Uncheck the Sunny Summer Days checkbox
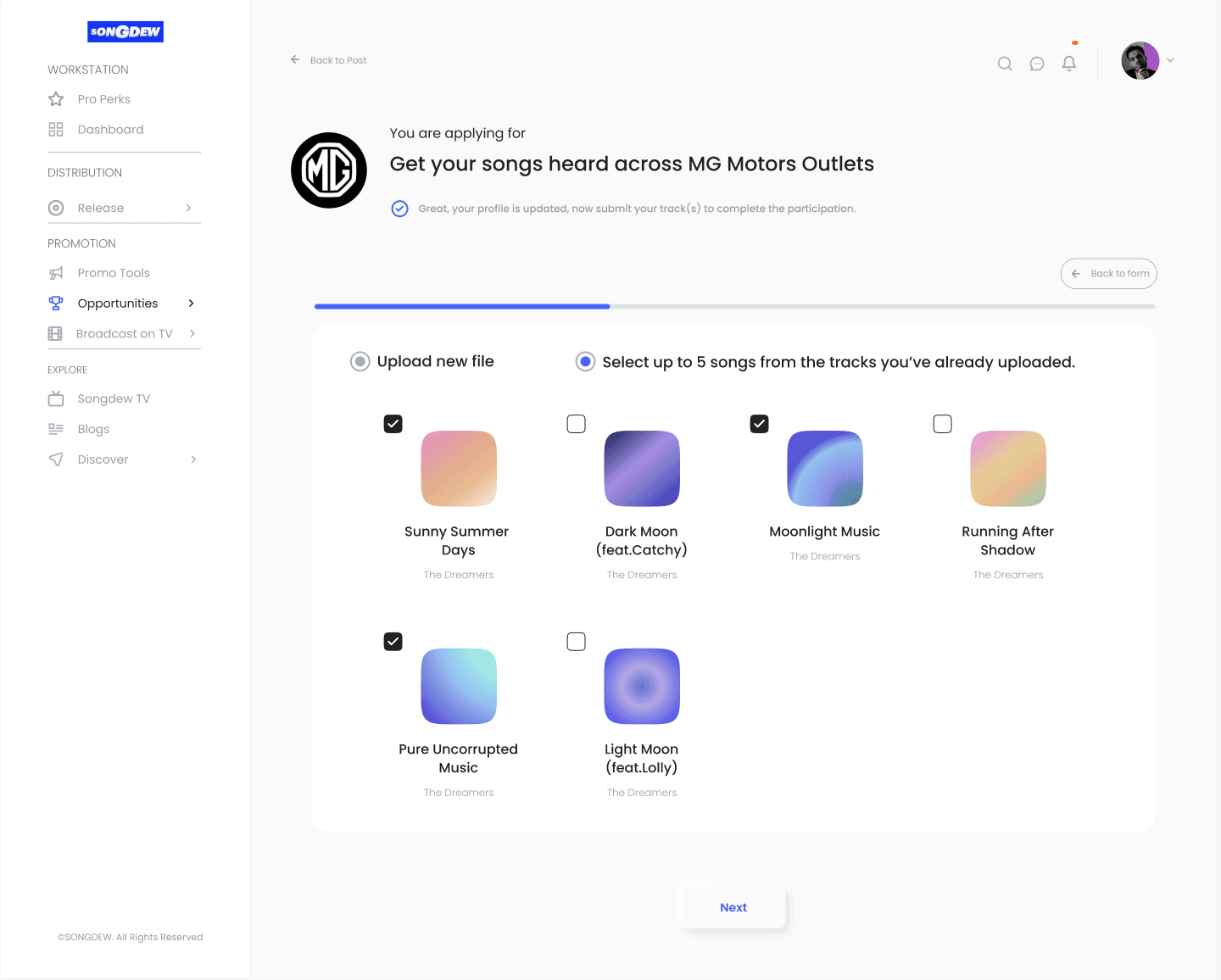Viewport: 1221px width, 980px height. click(393, 424)
